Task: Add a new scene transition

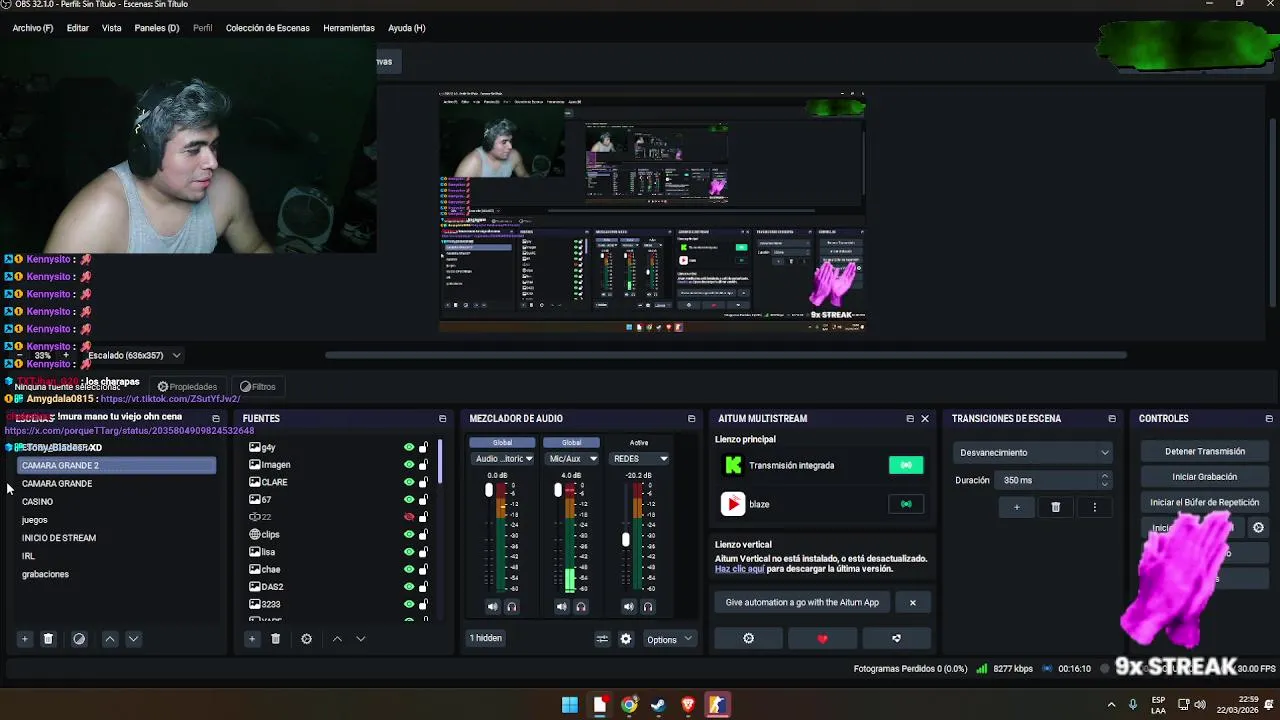Action: 1016,507
